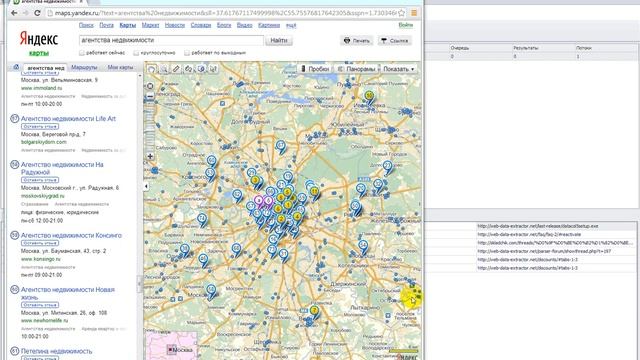
Task: Expand the 'ещё' services menu
Action: pos(291,25)
